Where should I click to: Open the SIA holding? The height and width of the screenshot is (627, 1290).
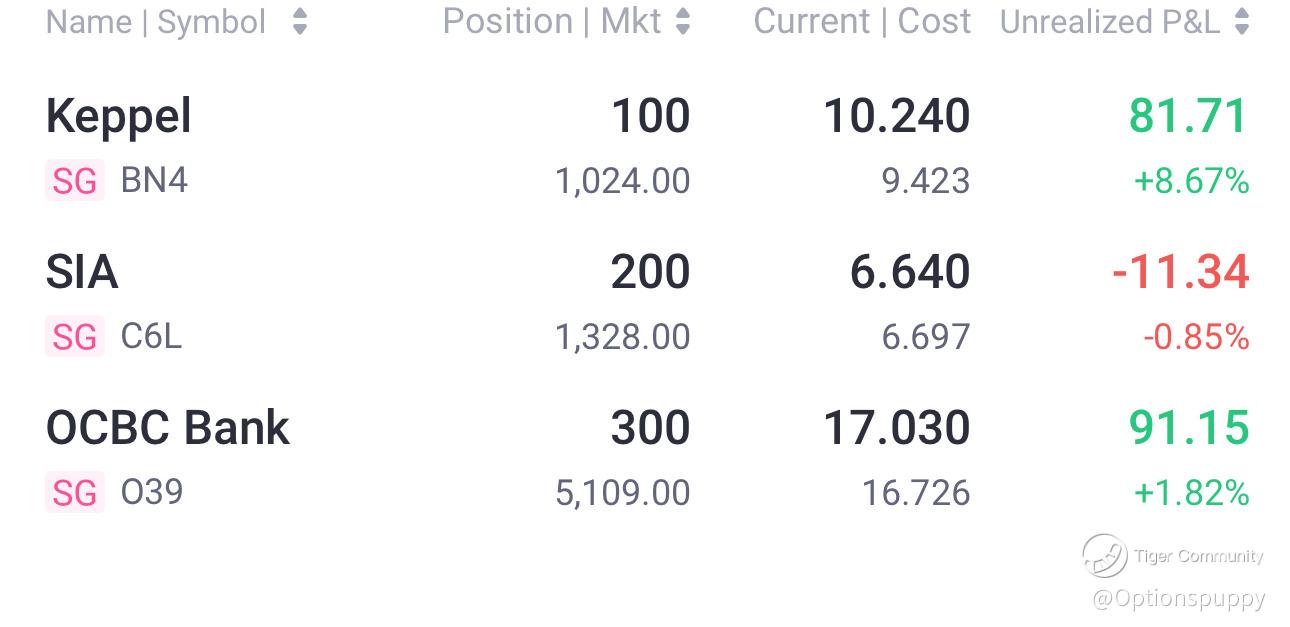pos(82,272)
